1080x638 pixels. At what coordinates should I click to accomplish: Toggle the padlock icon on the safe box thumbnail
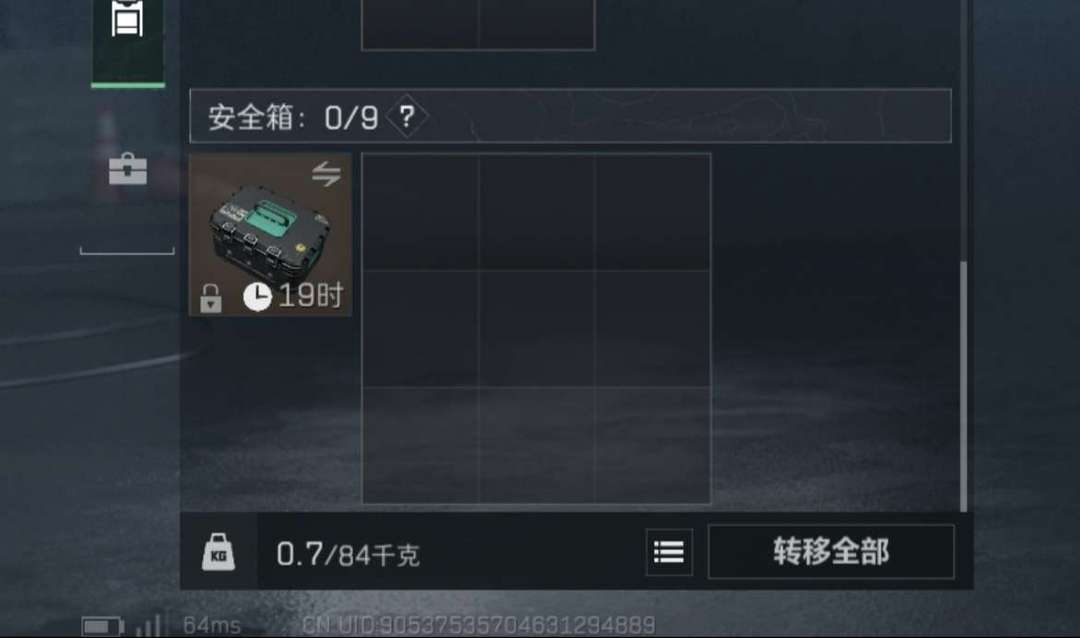coord(211,298)
